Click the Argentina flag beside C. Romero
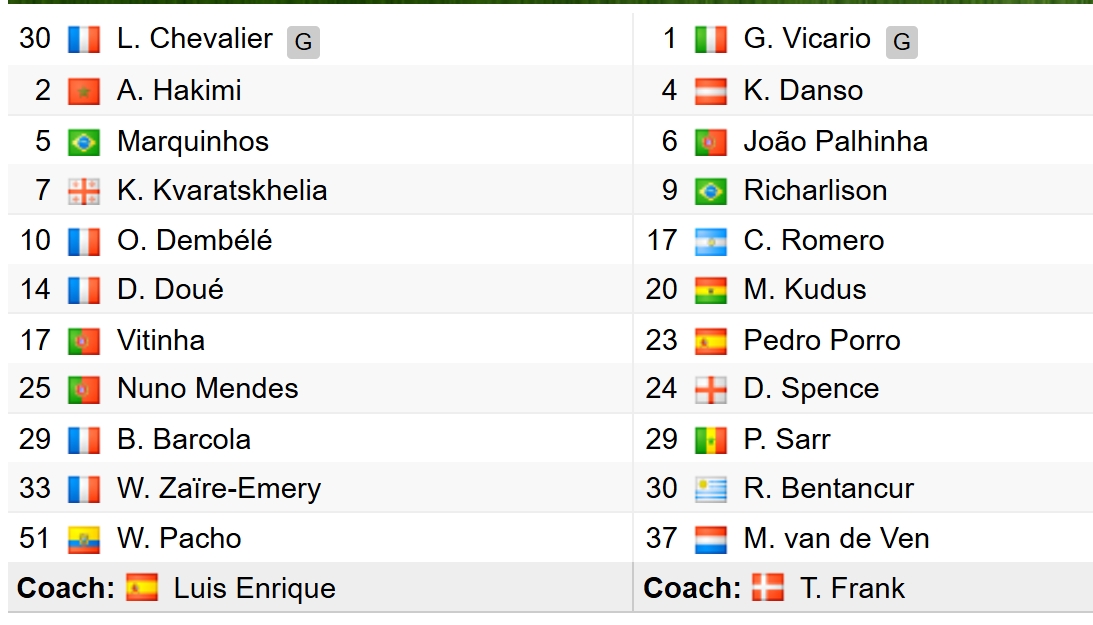 coord(710,241)
